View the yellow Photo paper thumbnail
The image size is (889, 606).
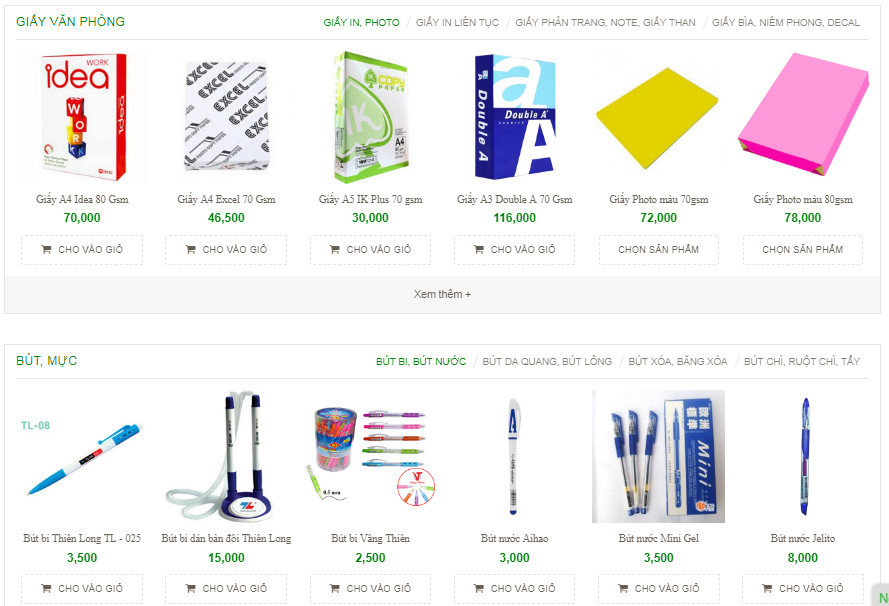(x=658, y=117)
